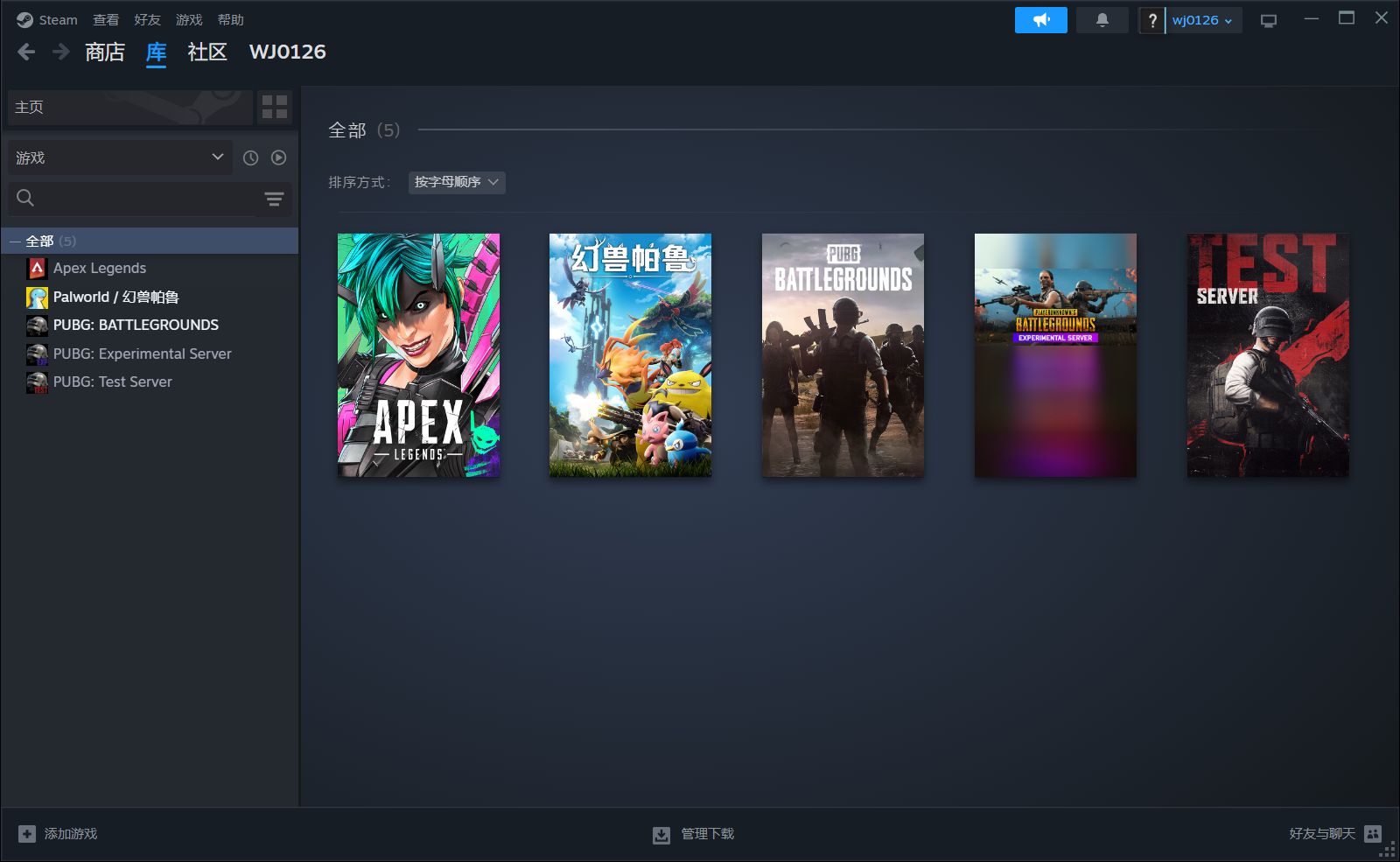The image size is (1400, 862).
Task: Click the 添加游戏 plus icon
Action: click(27, 834)
